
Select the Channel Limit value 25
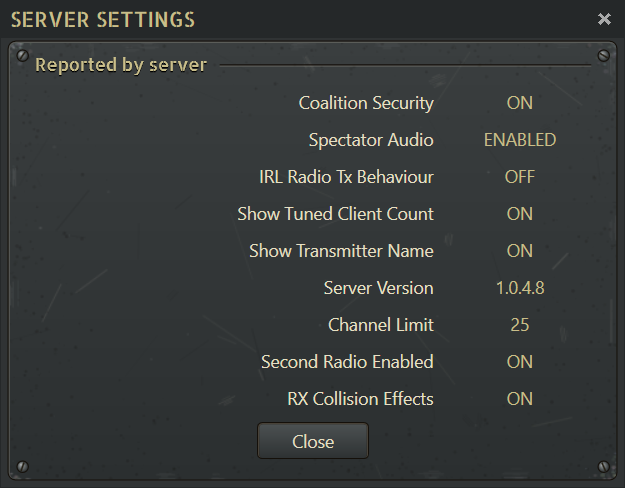[520, 325]
